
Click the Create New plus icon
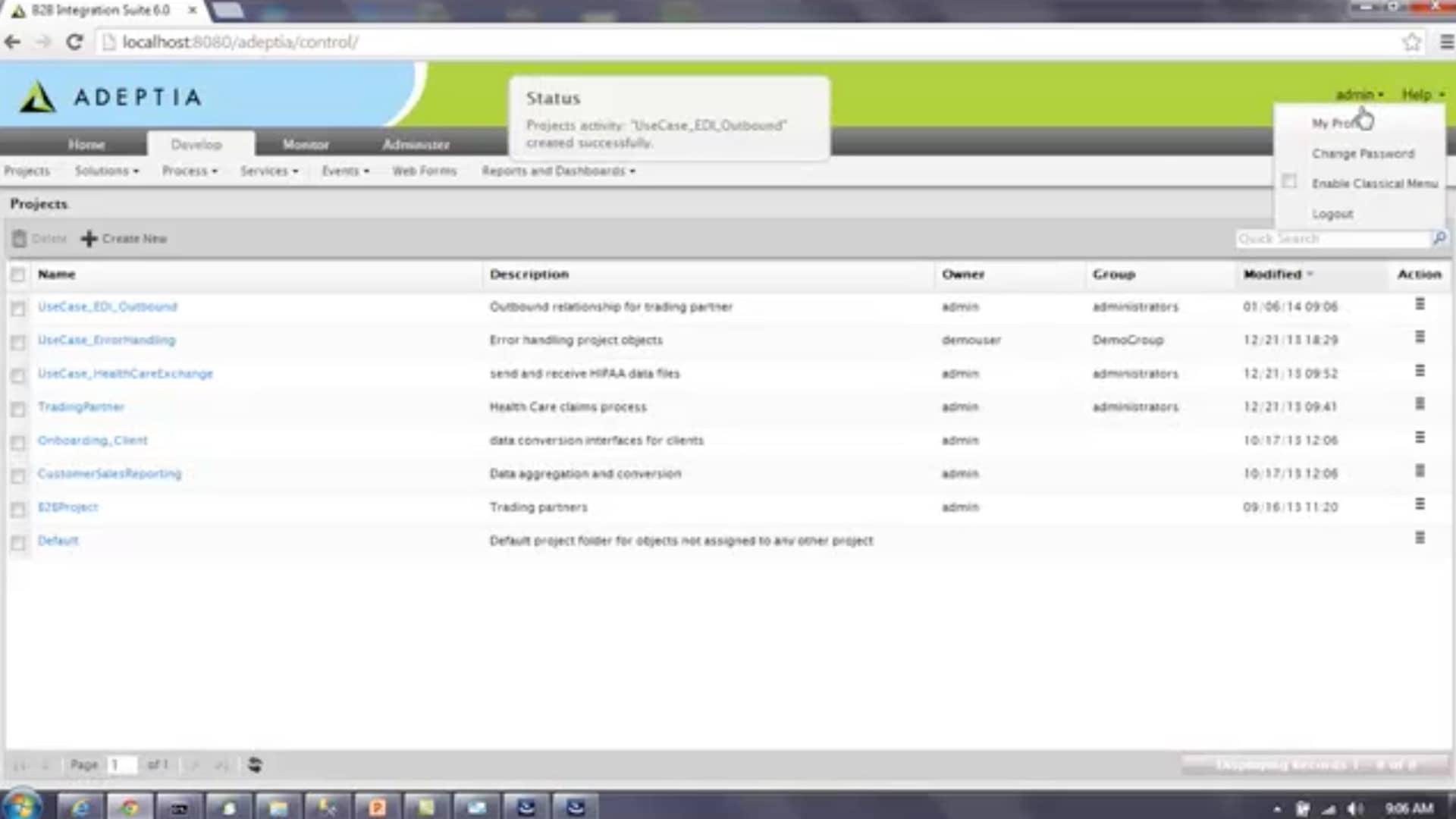point(89,238)
